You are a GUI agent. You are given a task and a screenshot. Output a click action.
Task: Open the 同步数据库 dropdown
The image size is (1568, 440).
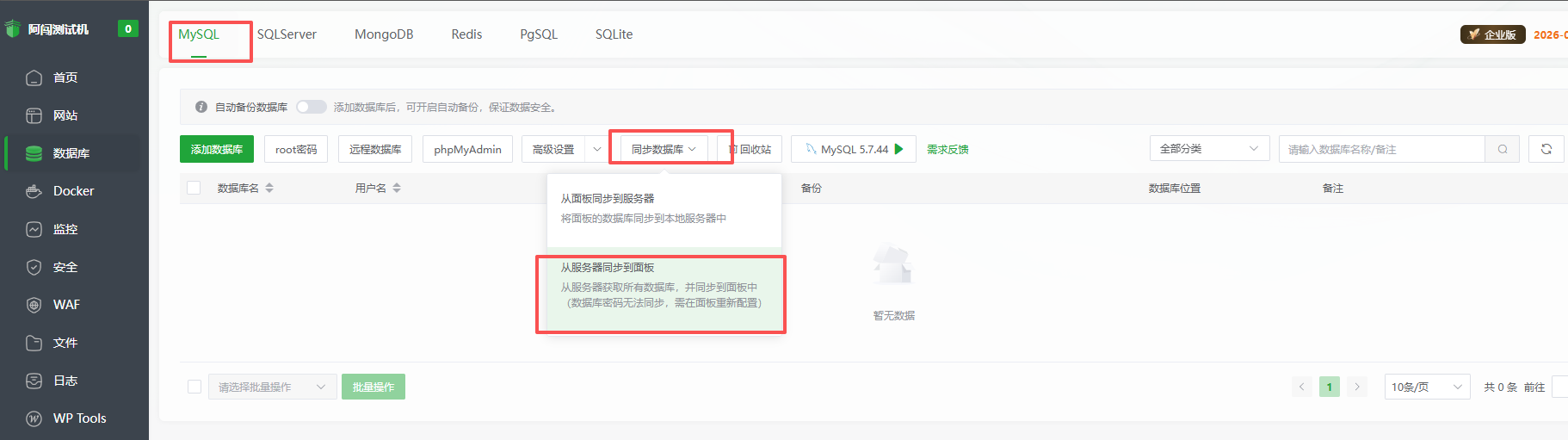664,149
